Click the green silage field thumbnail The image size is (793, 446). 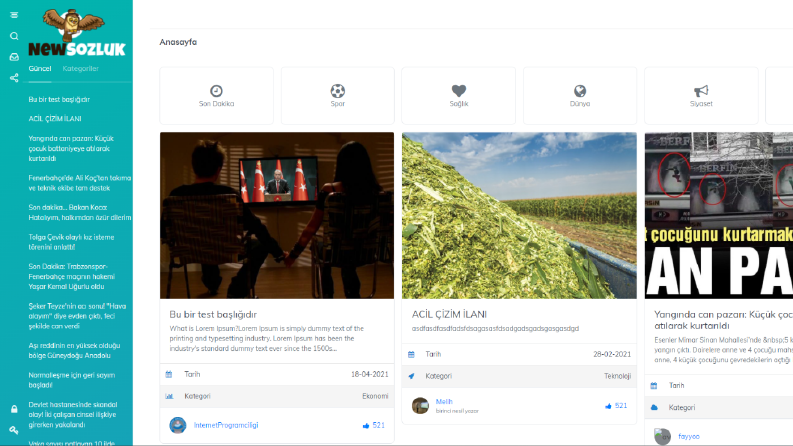pos(519,215)
